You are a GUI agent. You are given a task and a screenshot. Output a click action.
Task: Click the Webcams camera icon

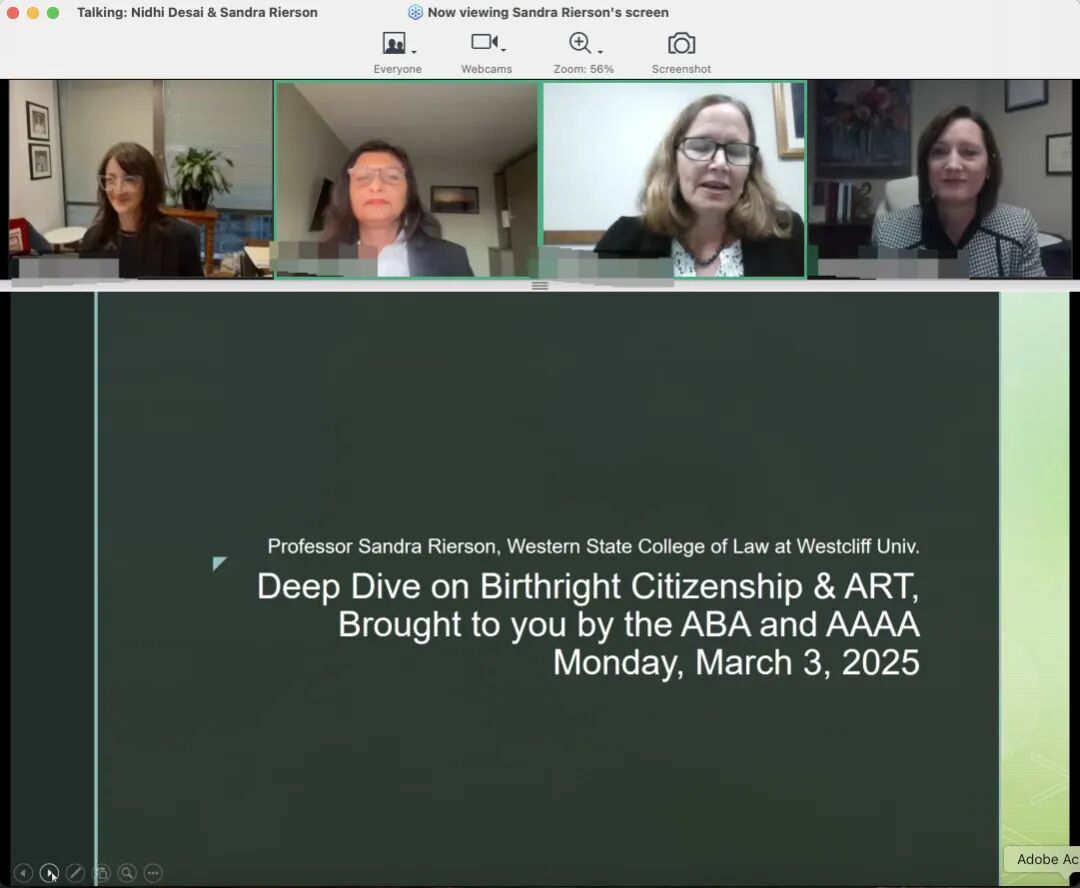[484, 42]
